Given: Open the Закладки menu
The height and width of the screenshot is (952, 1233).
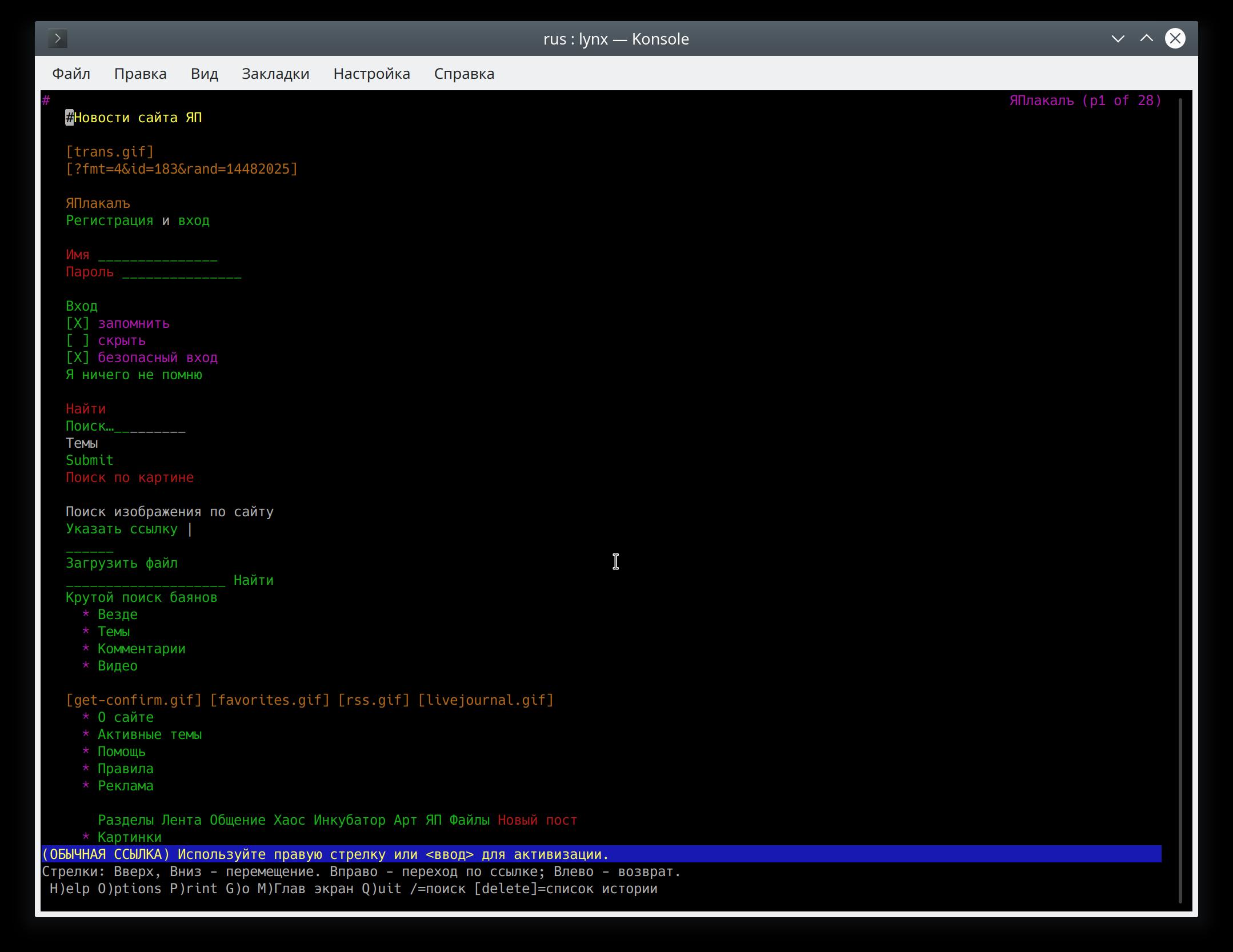Looking at the screenshot, I should pos(275,74).
